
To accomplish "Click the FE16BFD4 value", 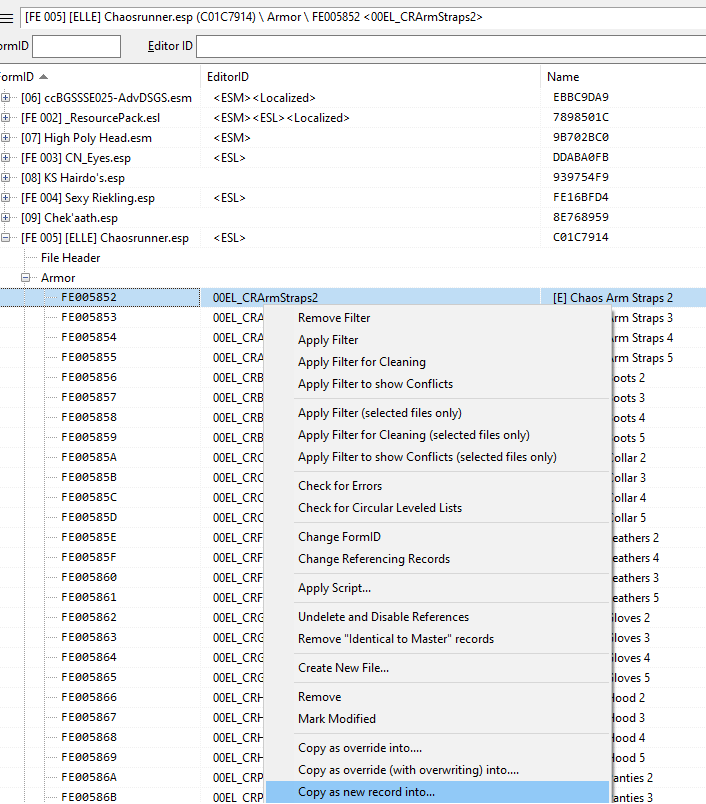I will point(581,197).
